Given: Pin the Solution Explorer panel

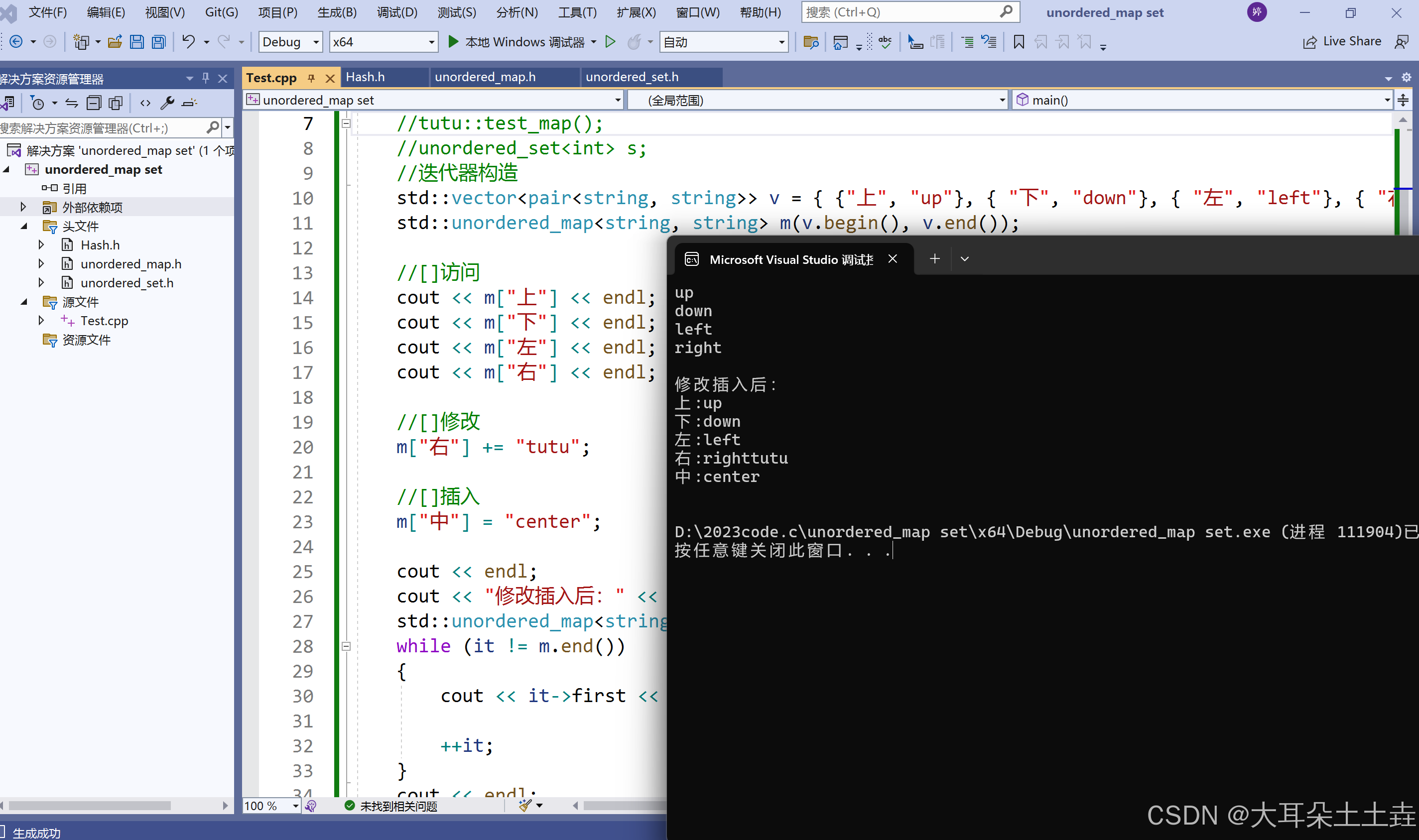Looking at the screenshot, I should [x=206, y=79].
